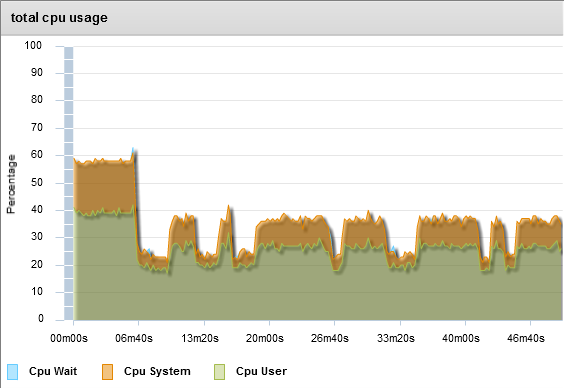Select the 46m40s time axis label
This screenshot has width=564, height=388.
click(x=526, y=338)
